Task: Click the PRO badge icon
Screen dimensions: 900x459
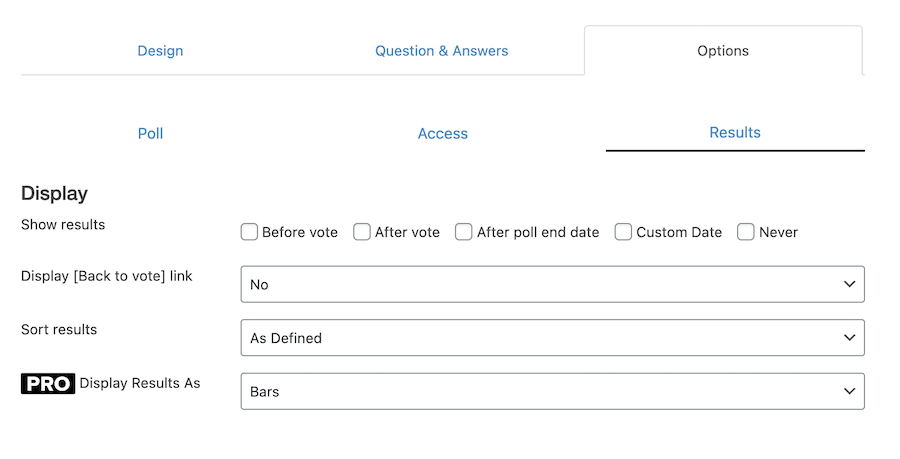Action: (x=48, y=383)
